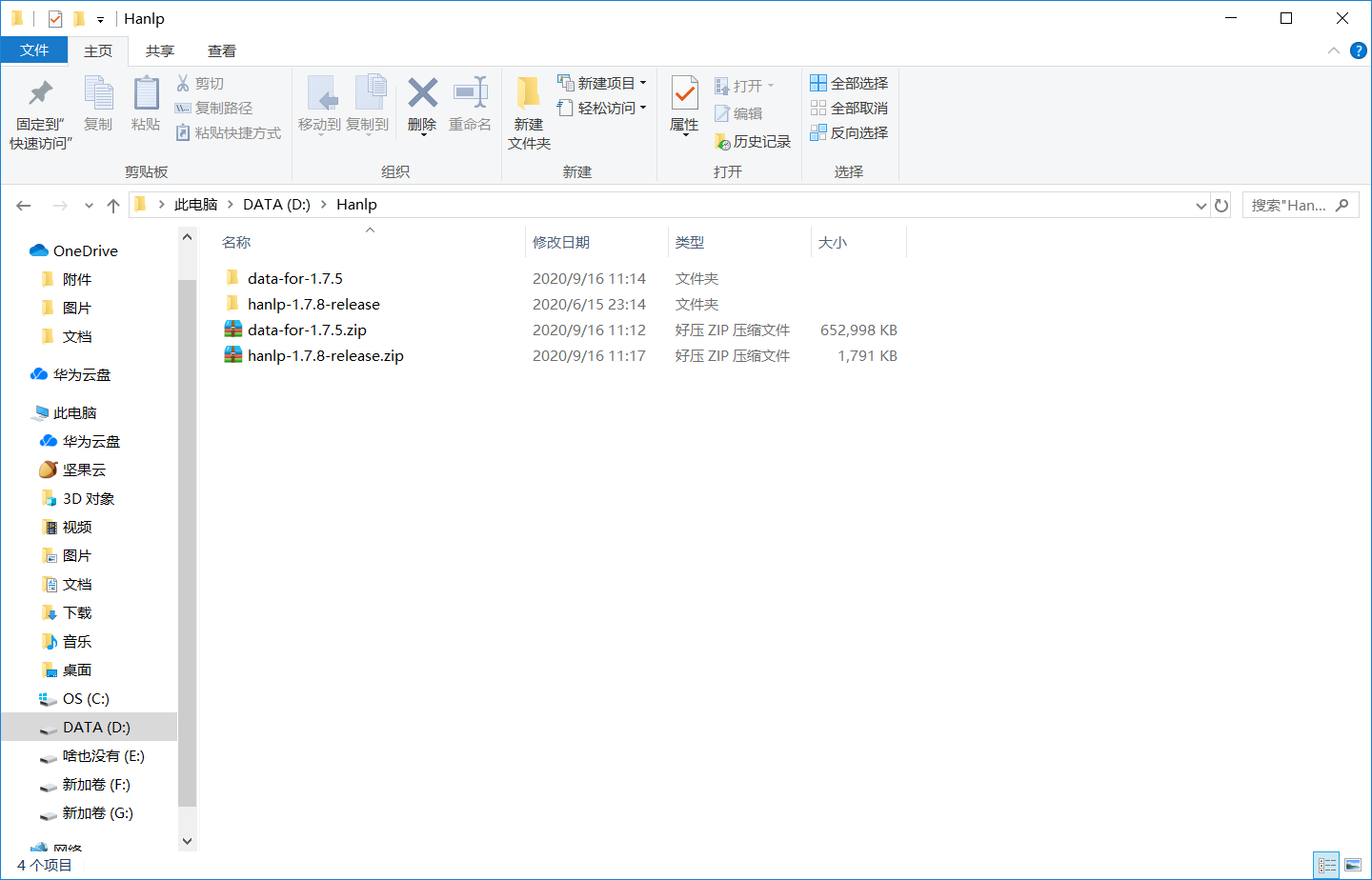Click the History icon in ribbon
The image size is (1372, 880).
point(722,141)
